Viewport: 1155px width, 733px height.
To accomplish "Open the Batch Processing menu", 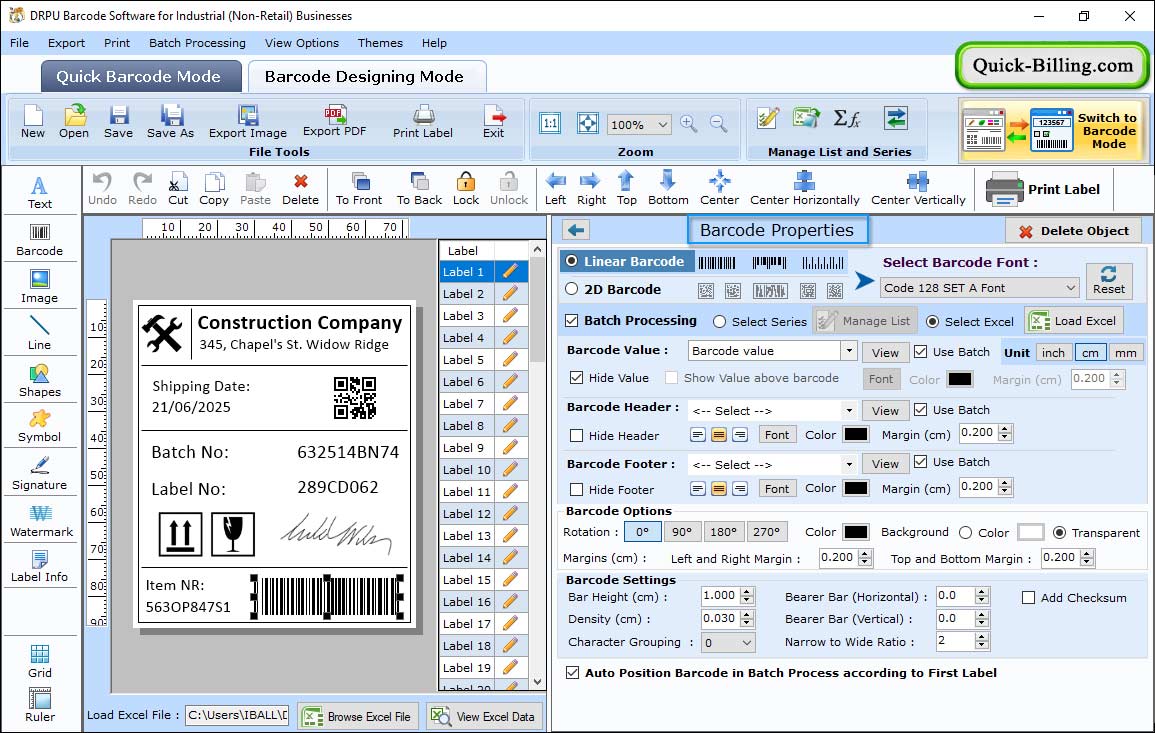I will [x=197, y=43].
